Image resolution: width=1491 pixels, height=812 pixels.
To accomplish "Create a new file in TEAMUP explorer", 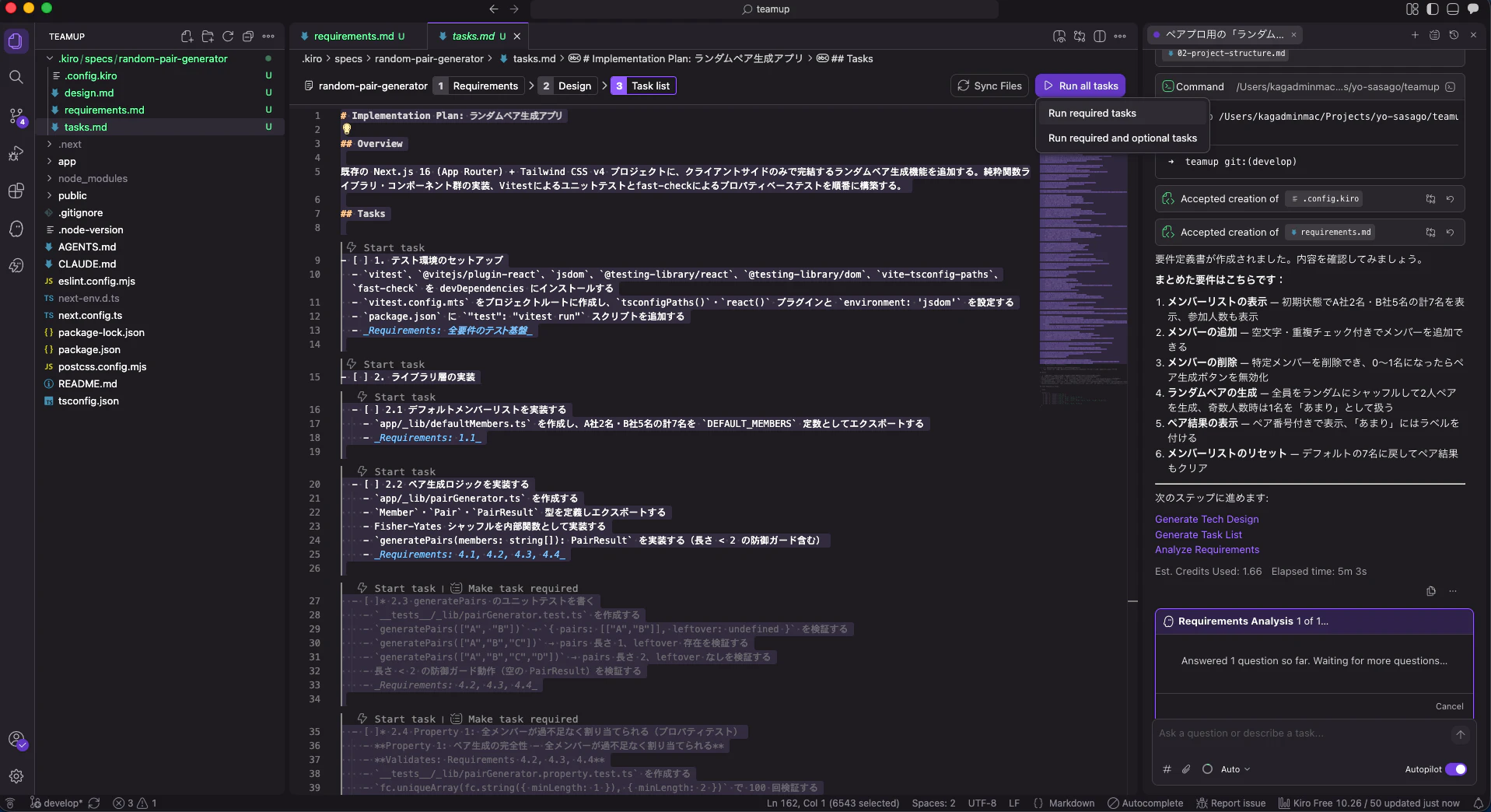I will click(187, 37).
